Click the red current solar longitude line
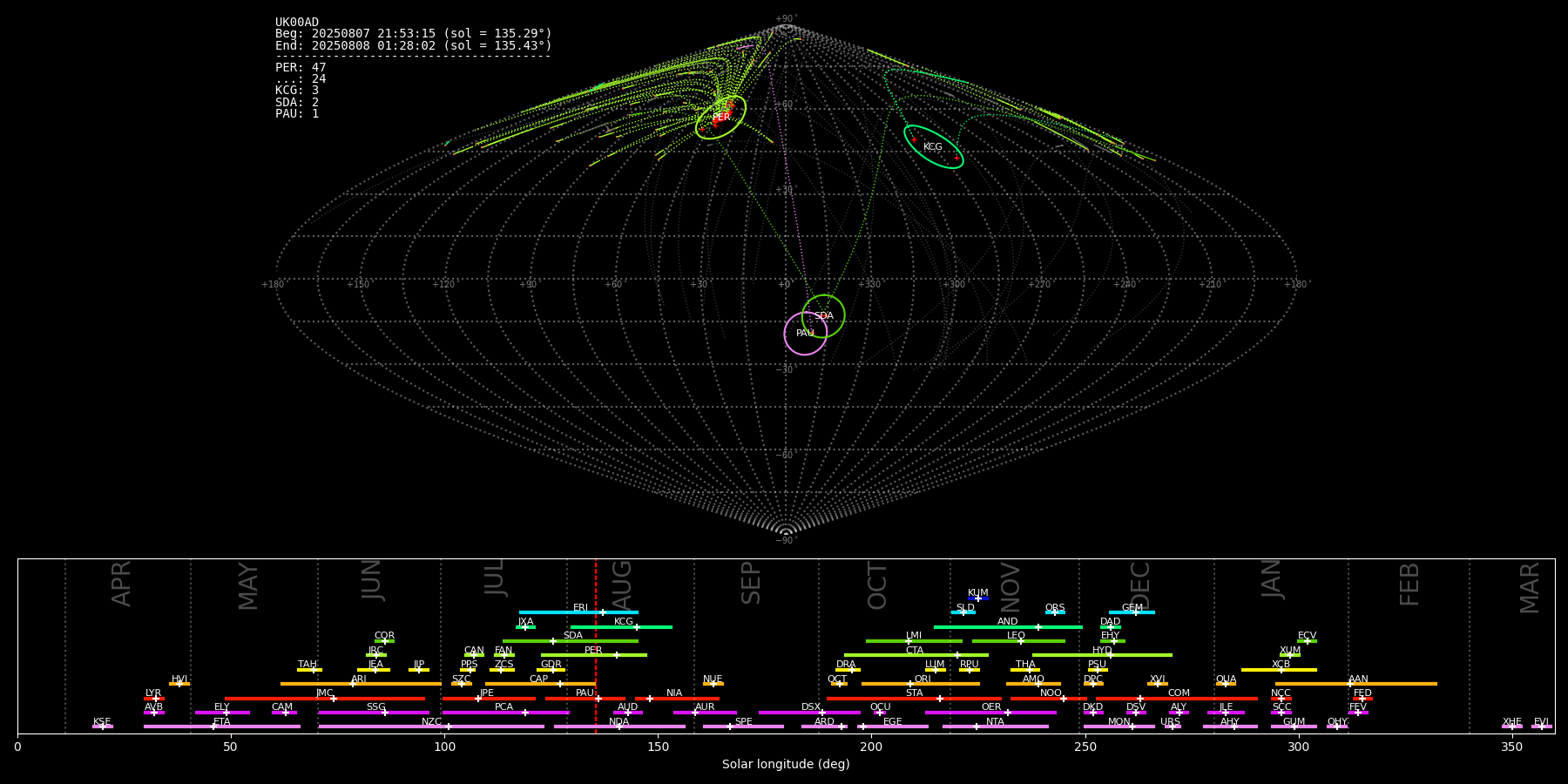This screenshot has width=1568, height=784. coord(596,645)
